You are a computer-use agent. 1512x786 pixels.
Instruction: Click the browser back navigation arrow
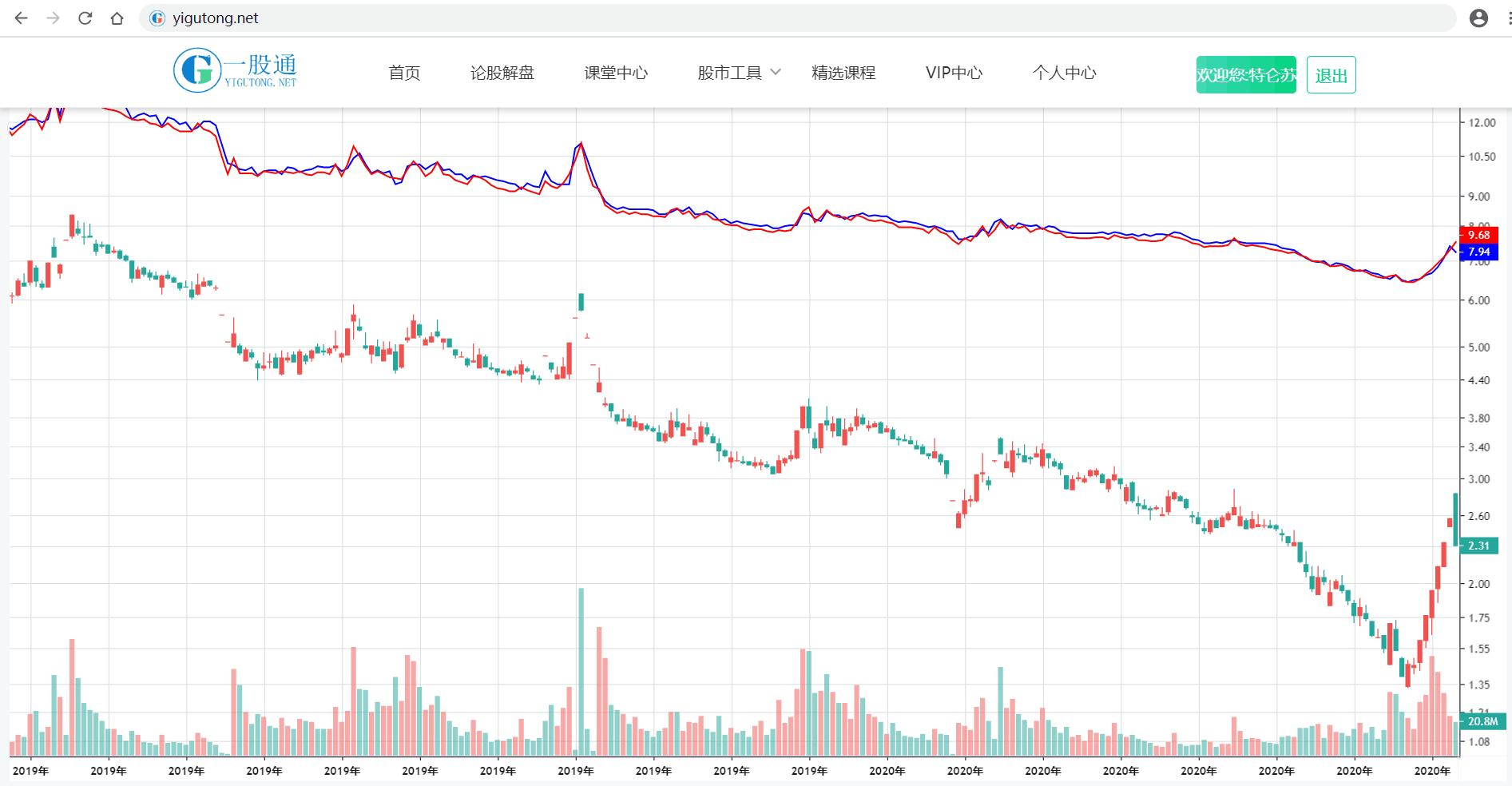pyautogui.click(x=20, y=18)
